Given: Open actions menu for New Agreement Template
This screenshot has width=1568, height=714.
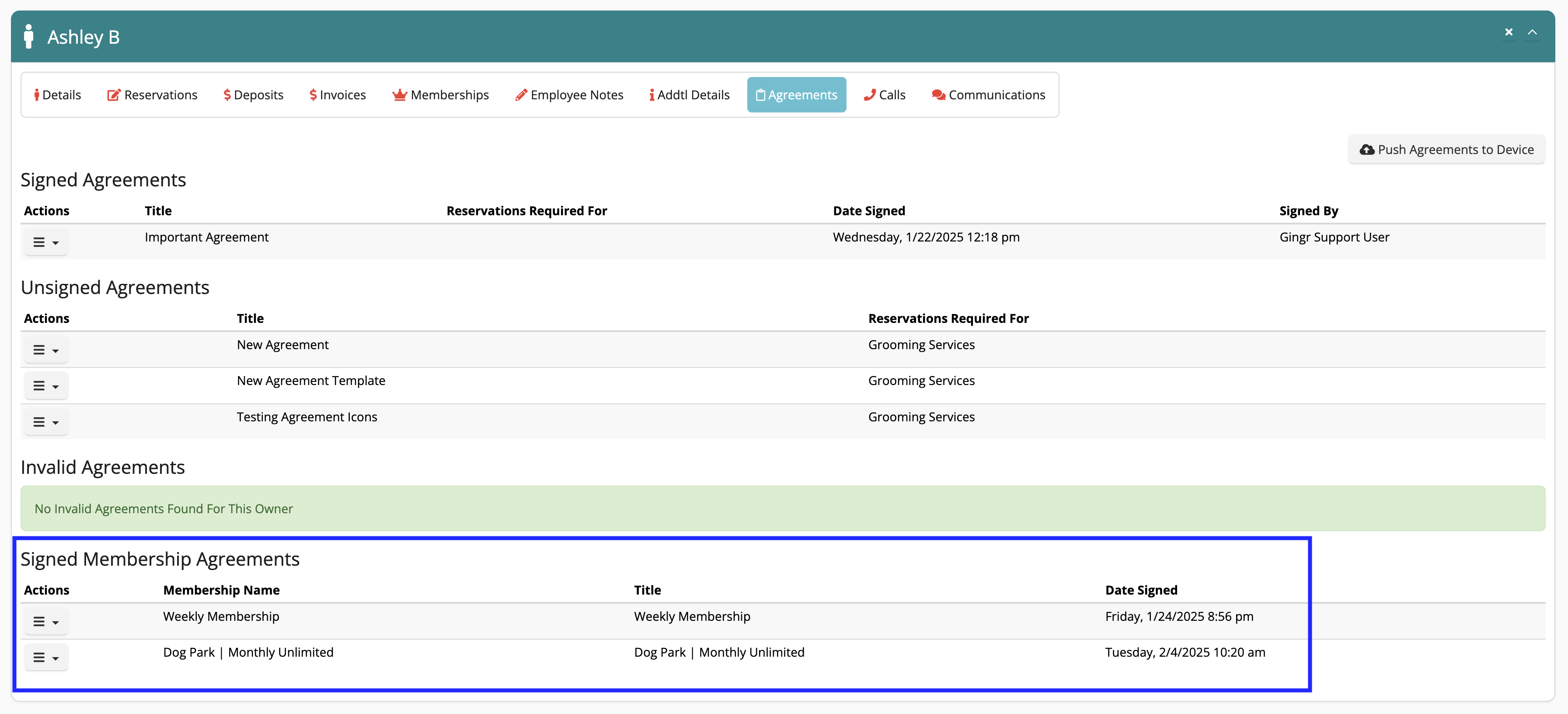Looking at the screenshot, I should [x=46, y=386].
